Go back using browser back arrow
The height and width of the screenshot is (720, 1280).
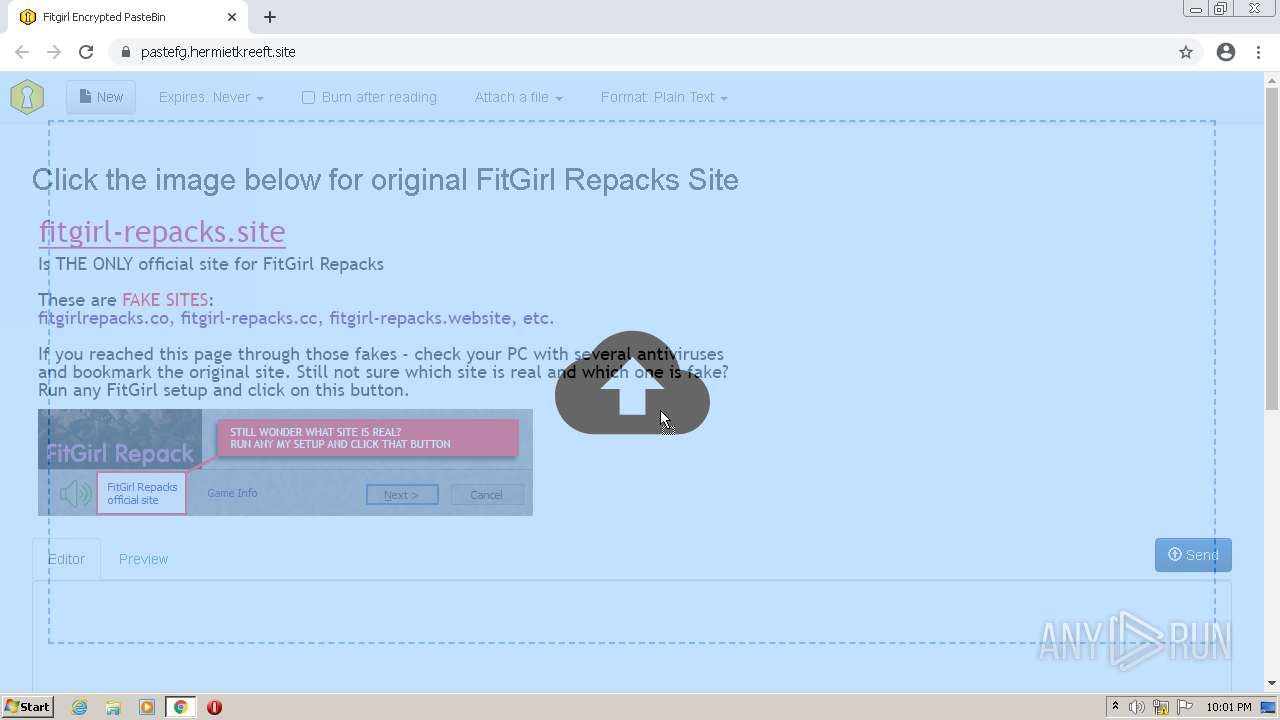[22, 52]
